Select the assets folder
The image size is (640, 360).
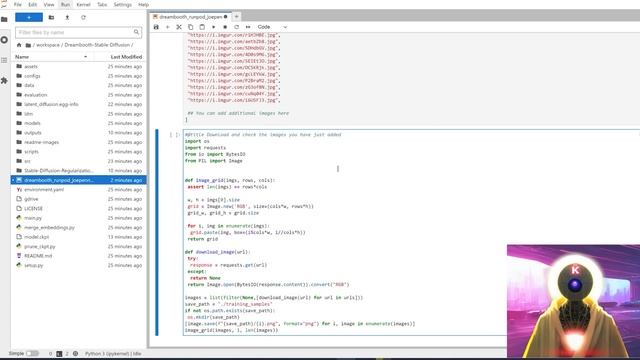[x=78, y=66]
